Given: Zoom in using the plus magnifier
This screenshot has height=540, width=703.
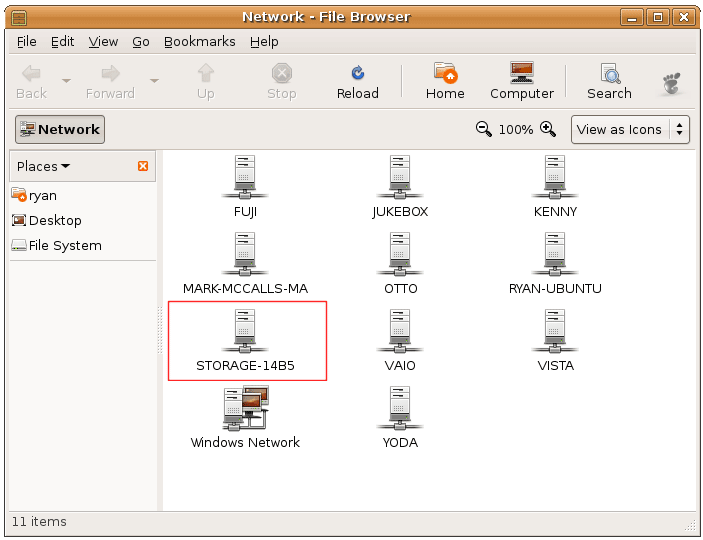Looking at the screenshot, I should pos(548,129).
